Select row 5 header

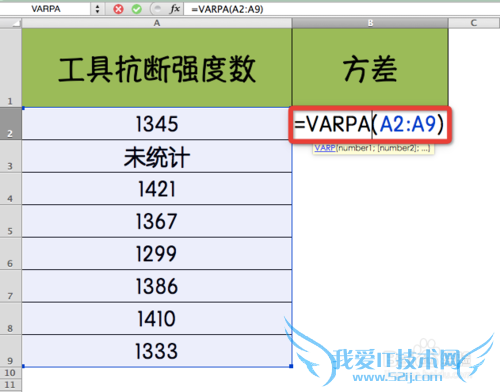click(11, 221)
